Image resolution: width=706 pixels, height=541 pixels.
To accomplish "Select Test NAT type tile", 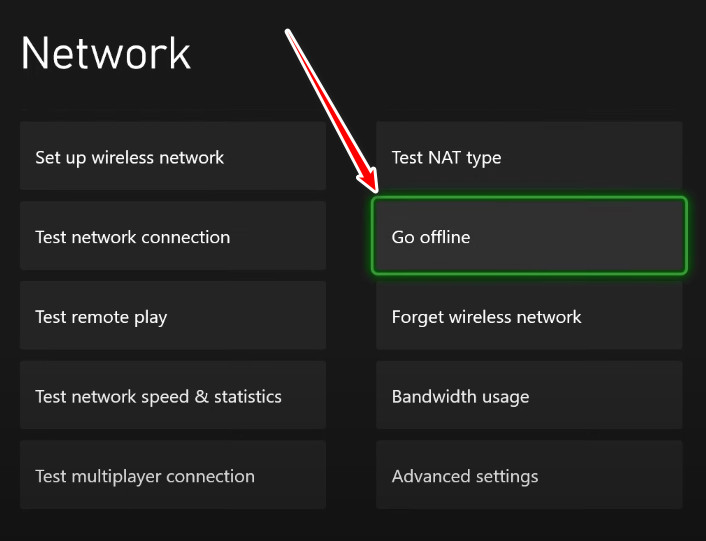I will pos(529,156).
